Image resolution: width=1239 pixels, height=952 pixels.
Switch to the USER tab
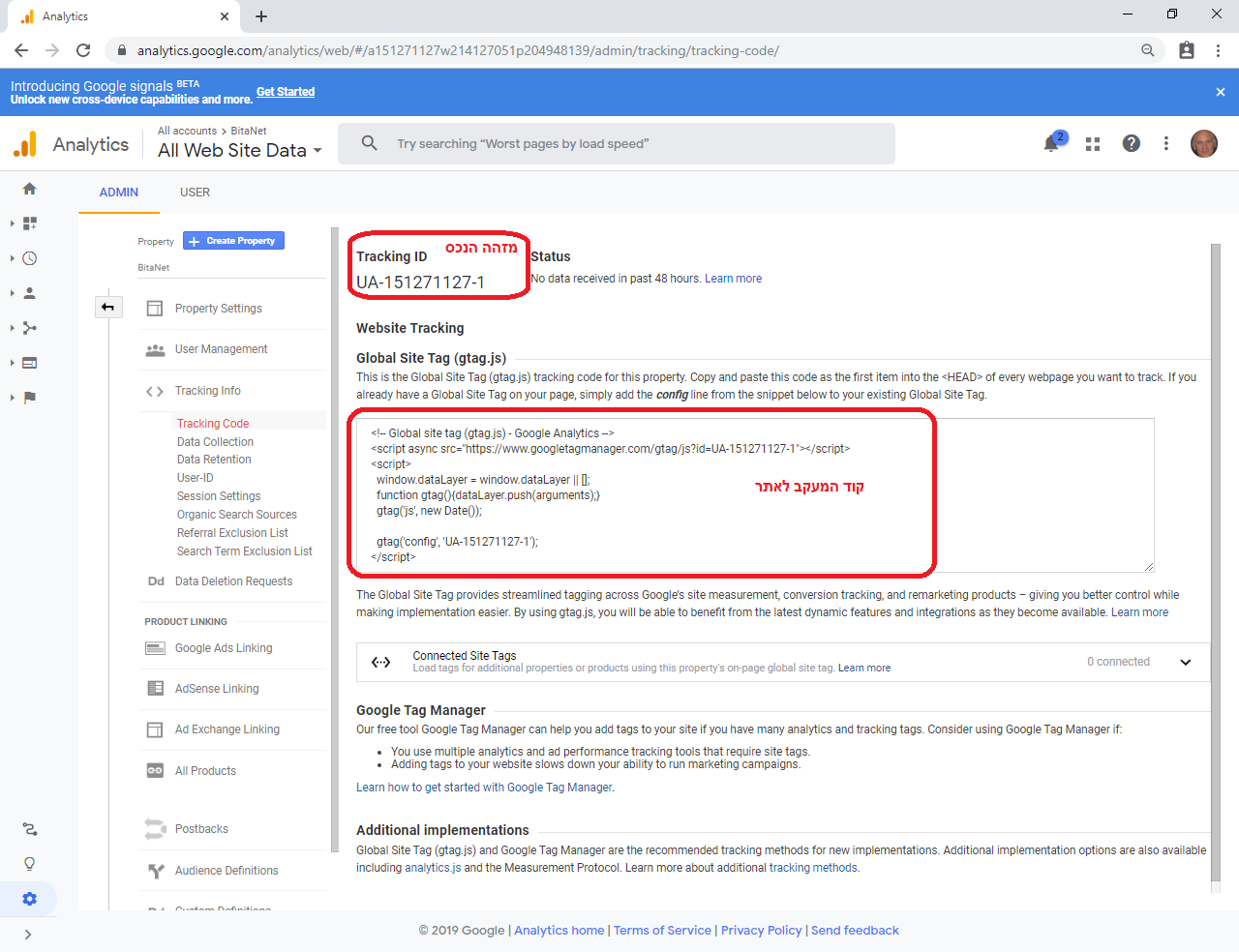tap(195, 193)
